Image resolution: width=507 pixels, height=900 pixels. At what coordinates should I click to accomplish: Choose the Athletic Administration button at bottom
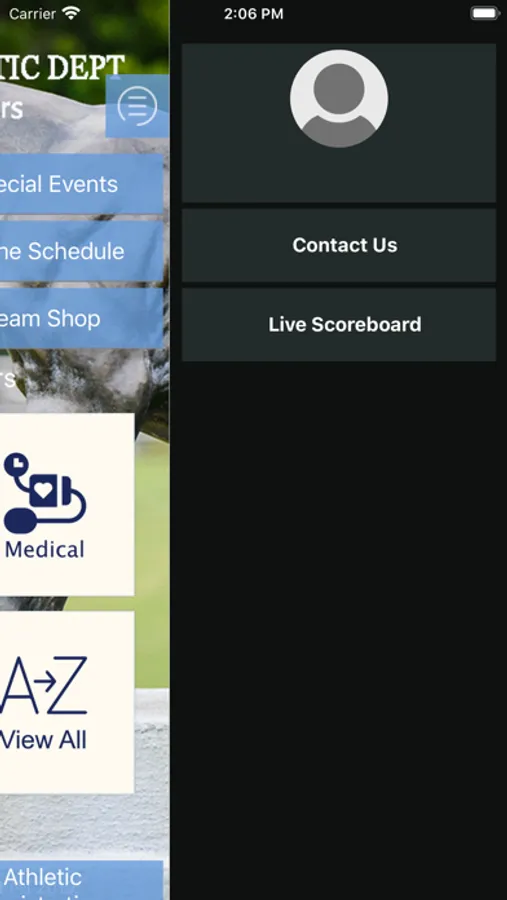coord(82,880)
